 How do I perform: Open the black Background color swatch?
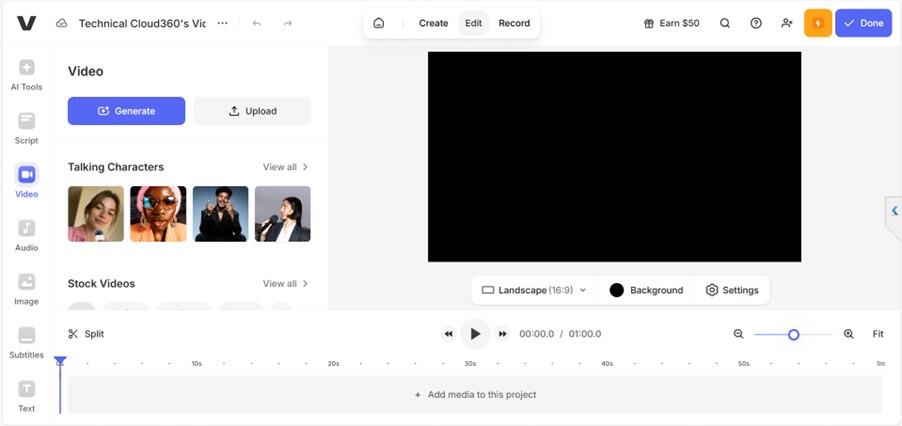[x=617, y=290]
